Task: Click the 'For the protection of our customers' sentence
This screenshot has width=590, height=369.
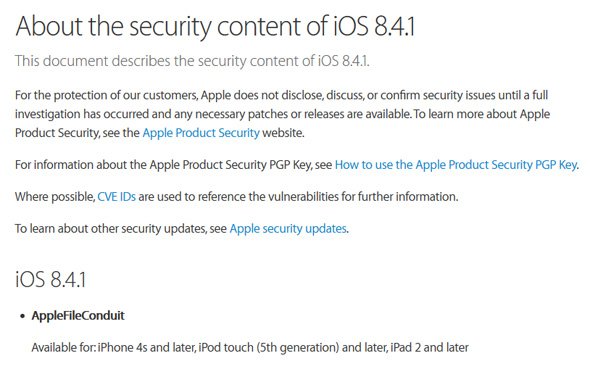Action: point(107,95)
